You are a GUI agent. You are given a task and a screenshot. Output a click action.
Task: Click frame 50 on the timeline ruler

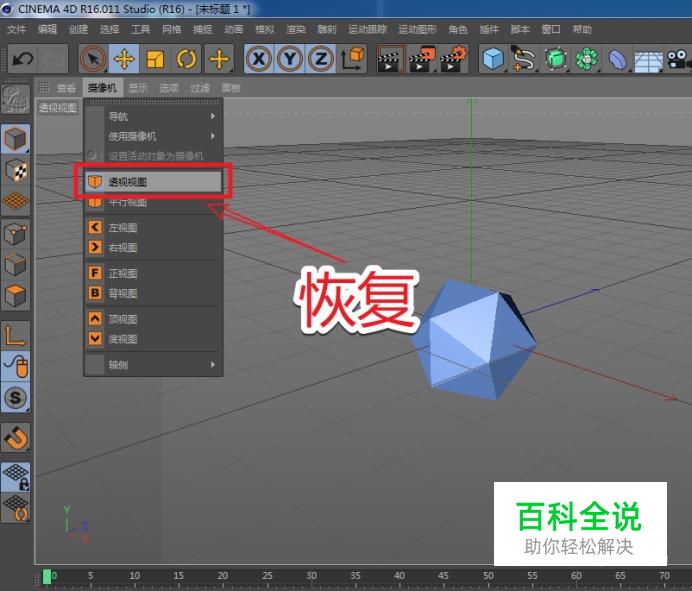(488, 576)
